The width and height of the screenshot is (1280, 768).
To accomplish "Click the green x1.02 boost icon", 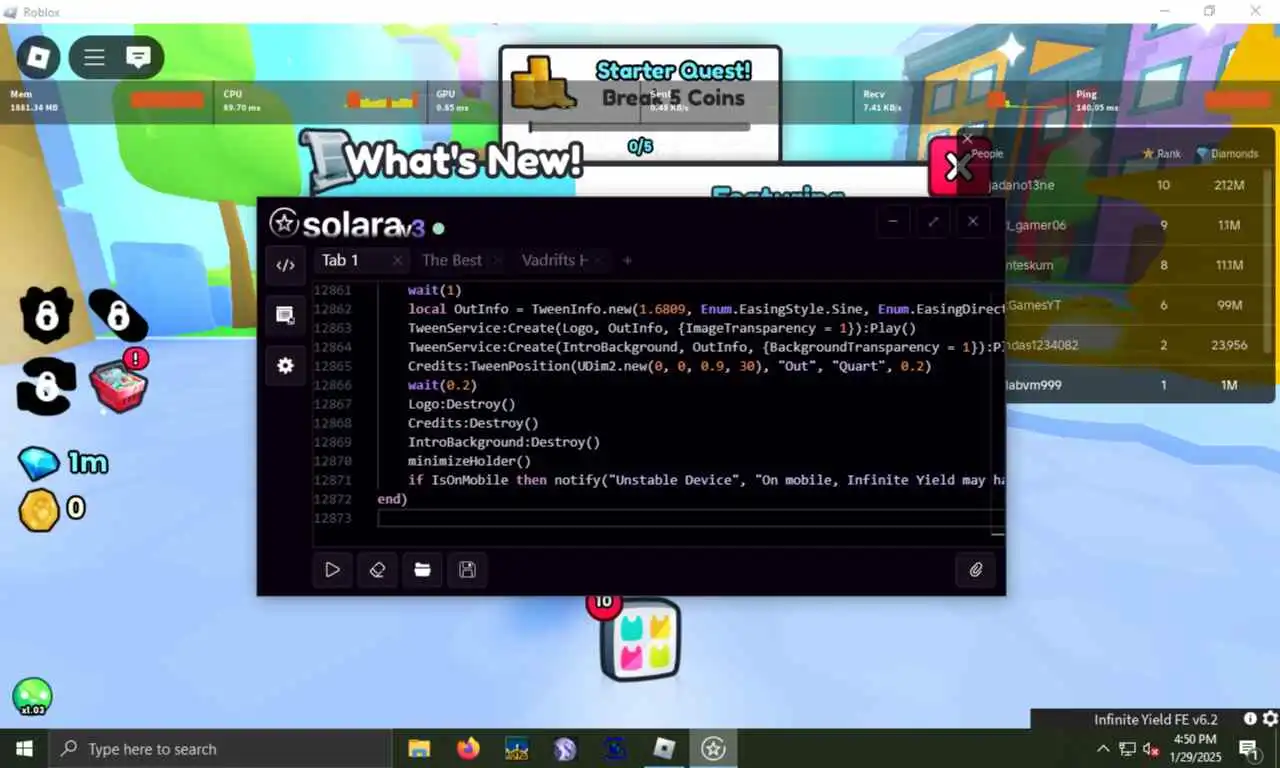I will (32, 697).
